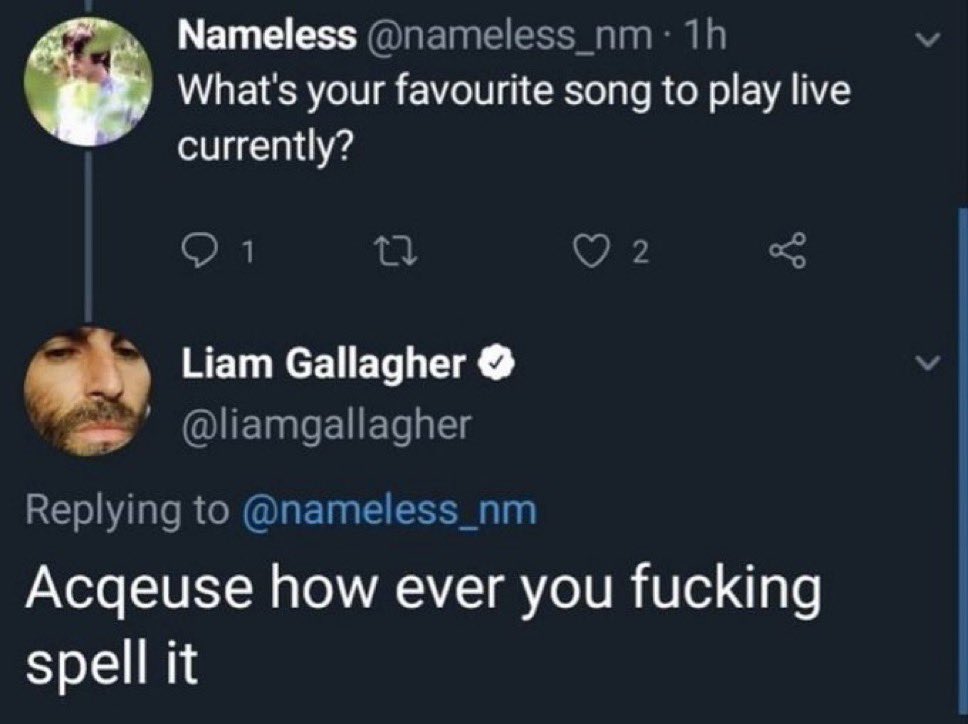
Task: Click the reply count number 1
Action: tap(247, 252)
